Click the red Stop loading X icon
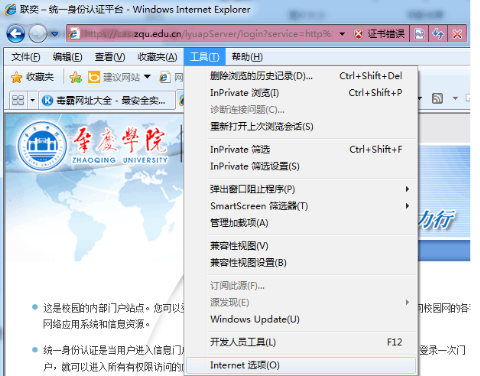 tap(457, 34)
